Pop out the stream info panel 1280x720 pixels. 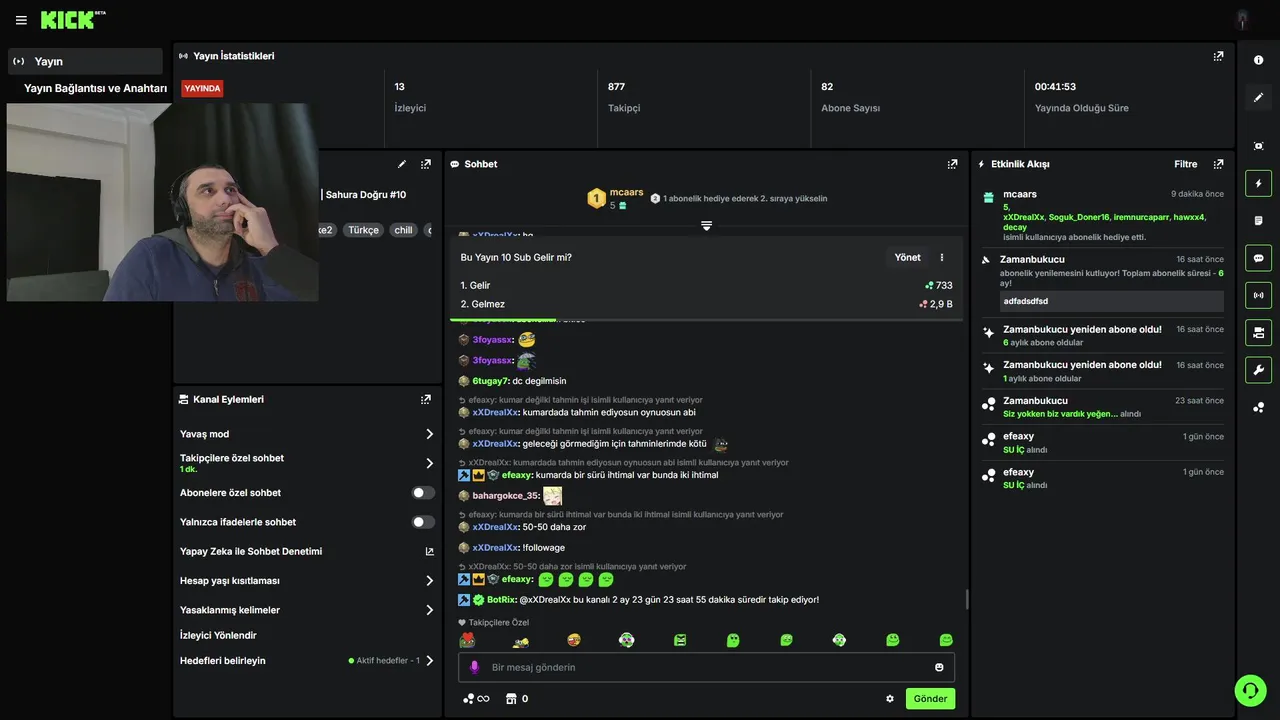coord(426,164)
